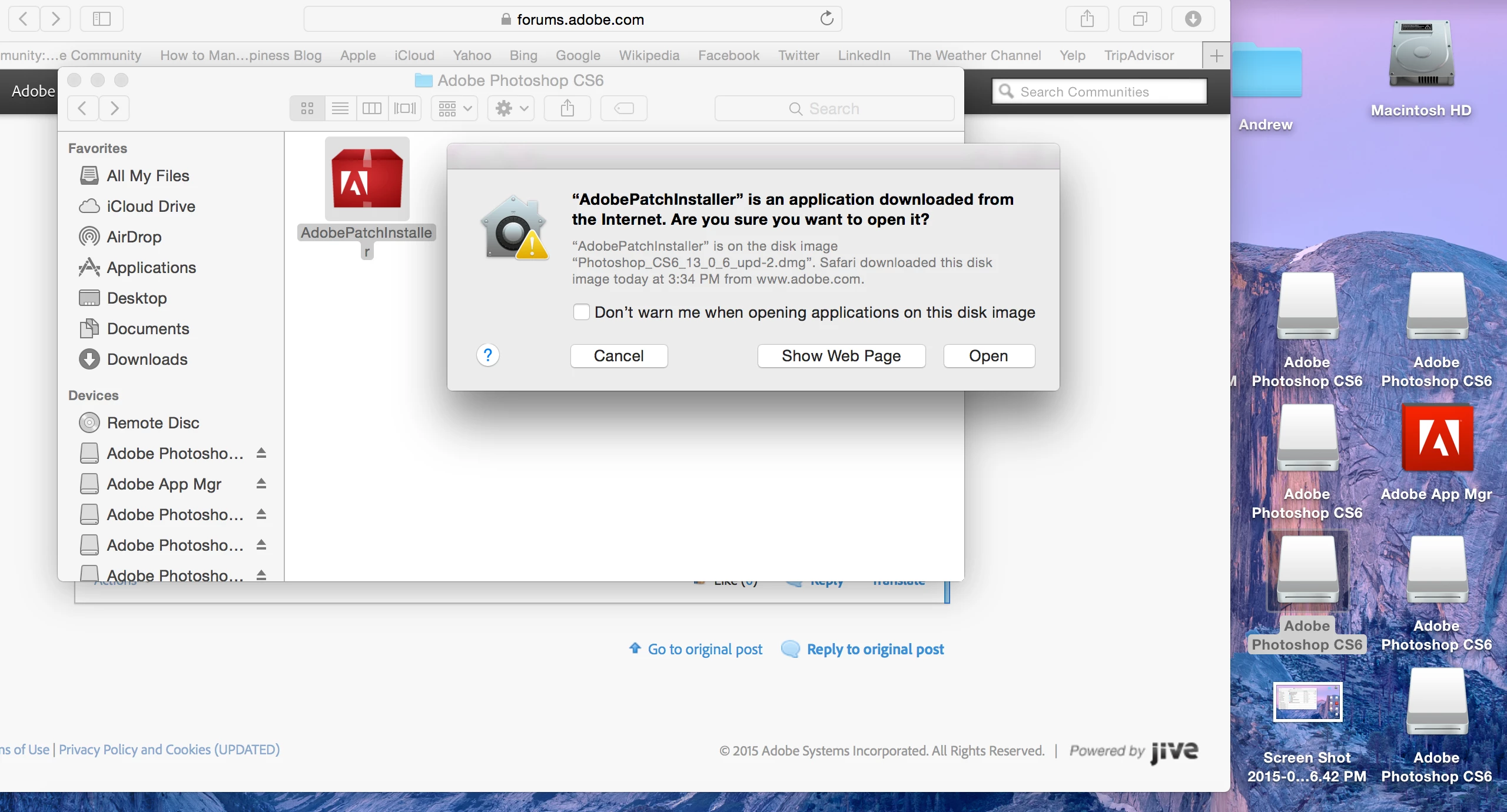Open the Wikipedia bookmark
This screenshot has height=812, width=1507.
(x=649, y=55)
